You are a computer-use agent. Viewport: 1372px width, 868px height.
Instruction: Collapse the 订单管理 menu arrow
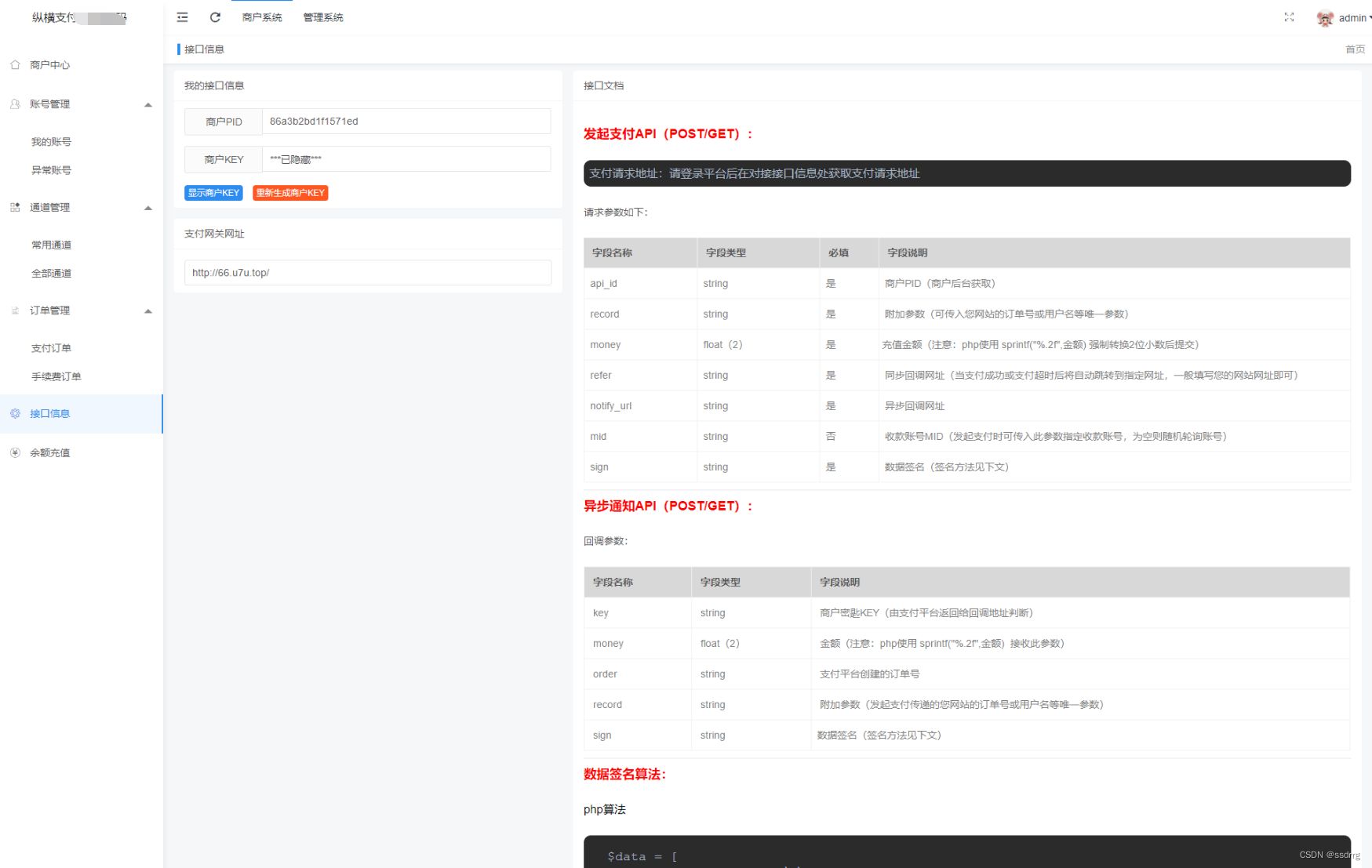[148, 311]
